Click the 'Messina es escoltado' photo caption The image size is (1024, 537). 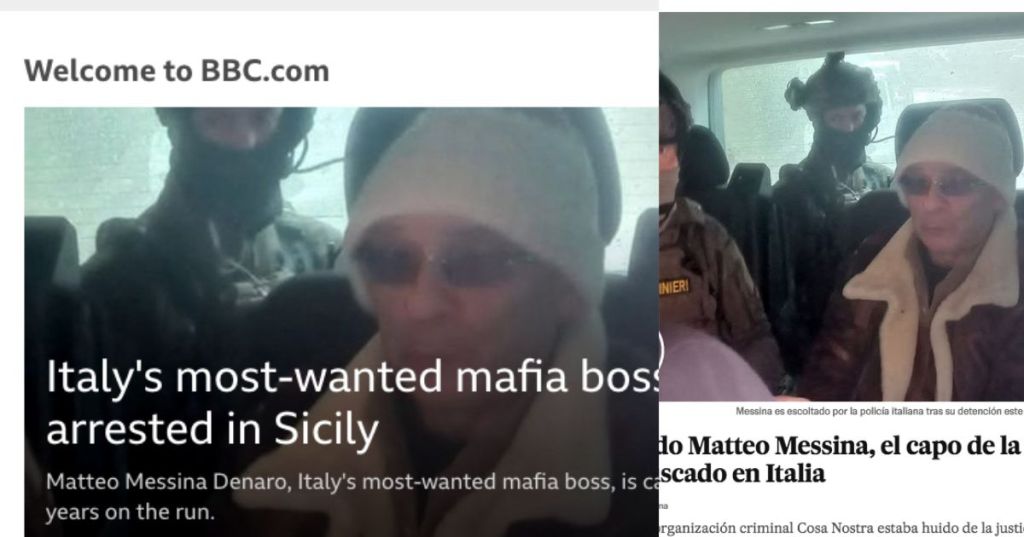click(879, 411)
